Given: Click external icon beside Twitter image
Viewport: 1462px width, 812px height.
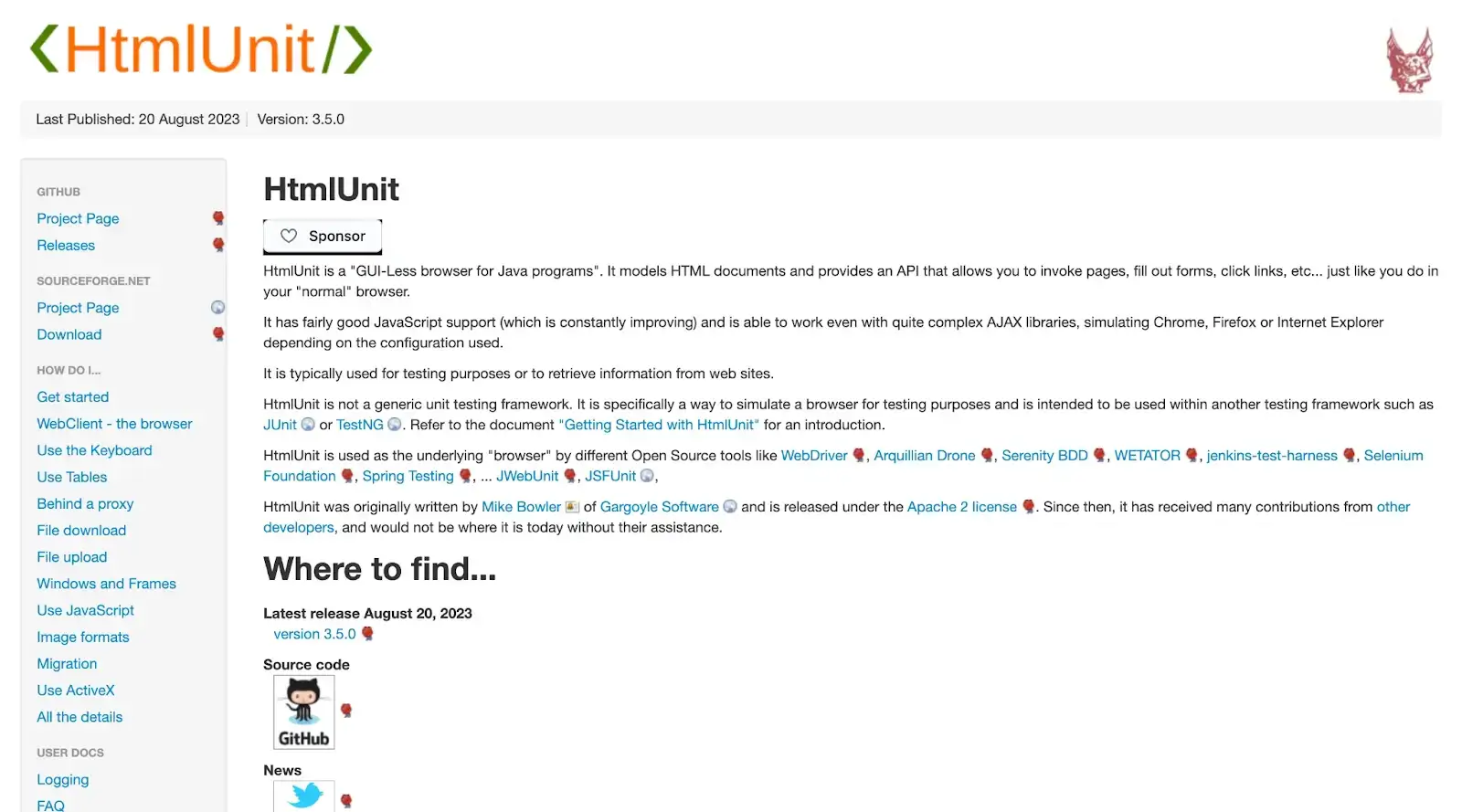Looking at the screenshot, I should click(x=346, y=801).
